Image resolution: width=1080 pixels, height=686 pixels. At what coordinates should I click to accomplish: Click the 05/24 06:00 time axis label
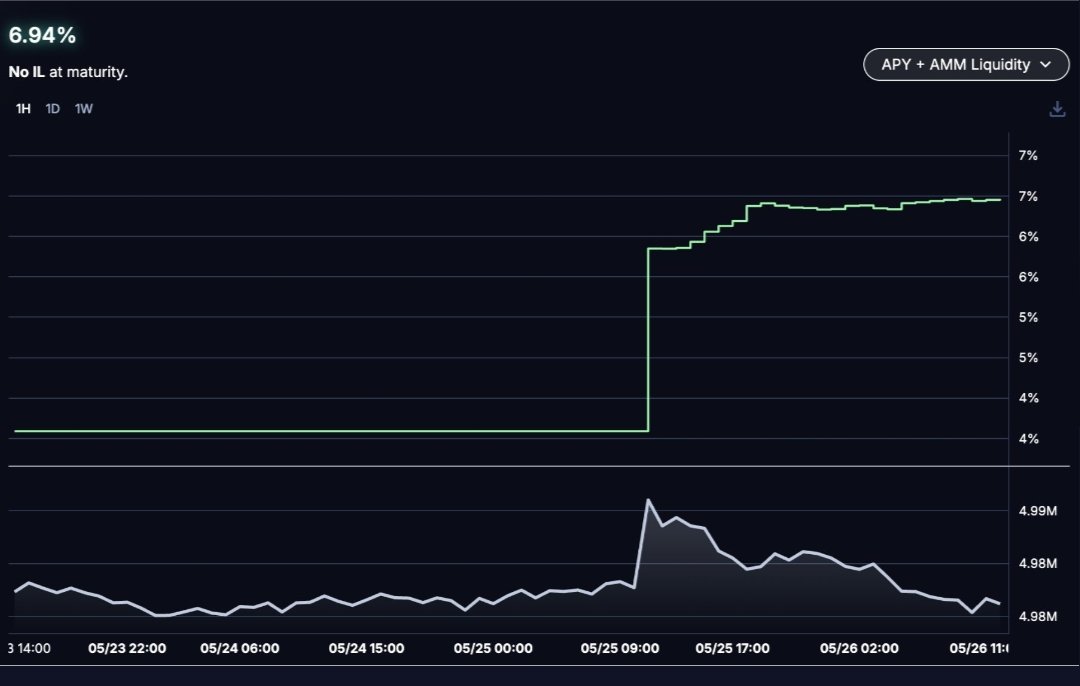(240, 648)
